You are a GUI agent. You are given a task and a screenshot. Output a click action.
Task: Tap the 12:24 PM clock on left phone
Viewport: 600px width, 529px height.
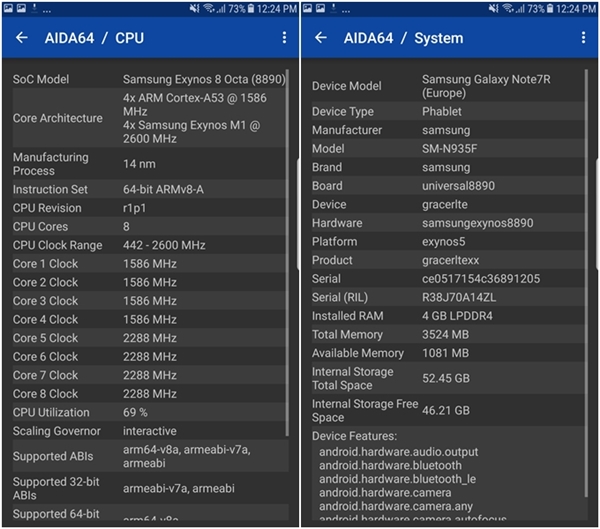pos(277,8)
